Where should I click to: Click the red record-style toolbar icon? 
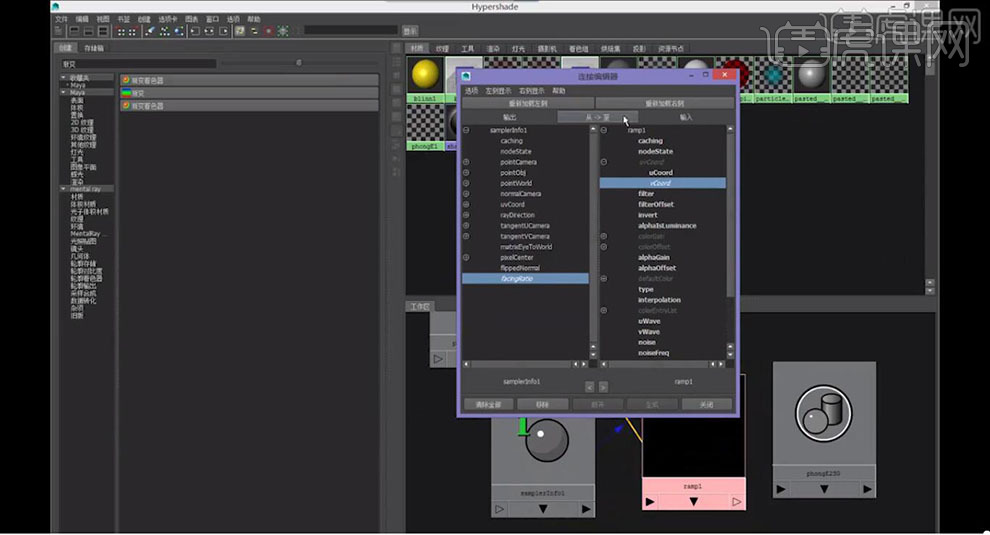268,31
